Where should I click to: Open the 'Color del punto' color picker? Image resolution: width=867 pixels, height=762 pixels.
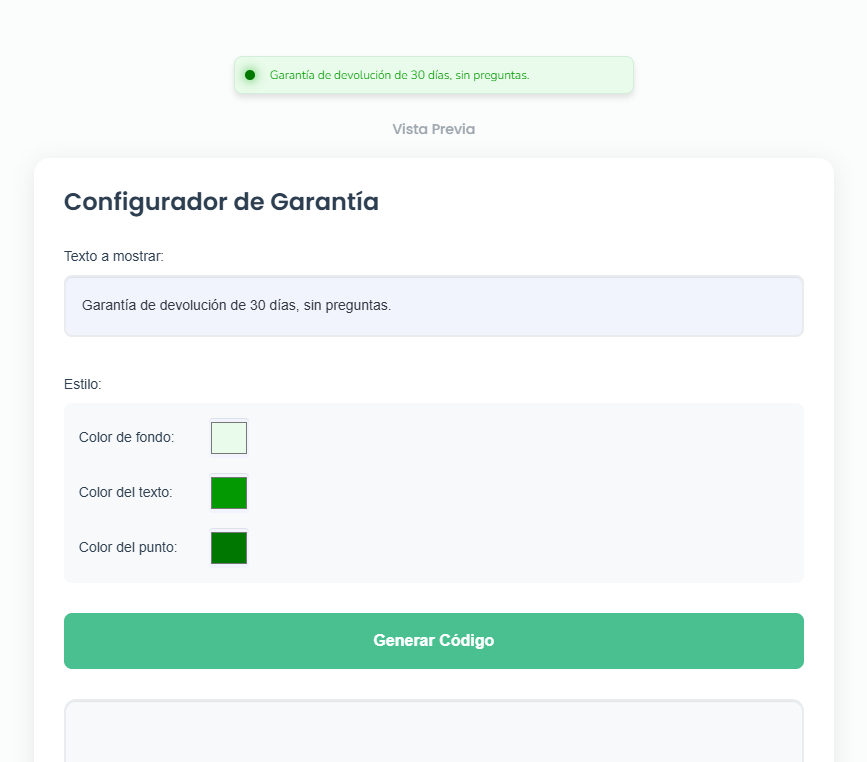228,547
